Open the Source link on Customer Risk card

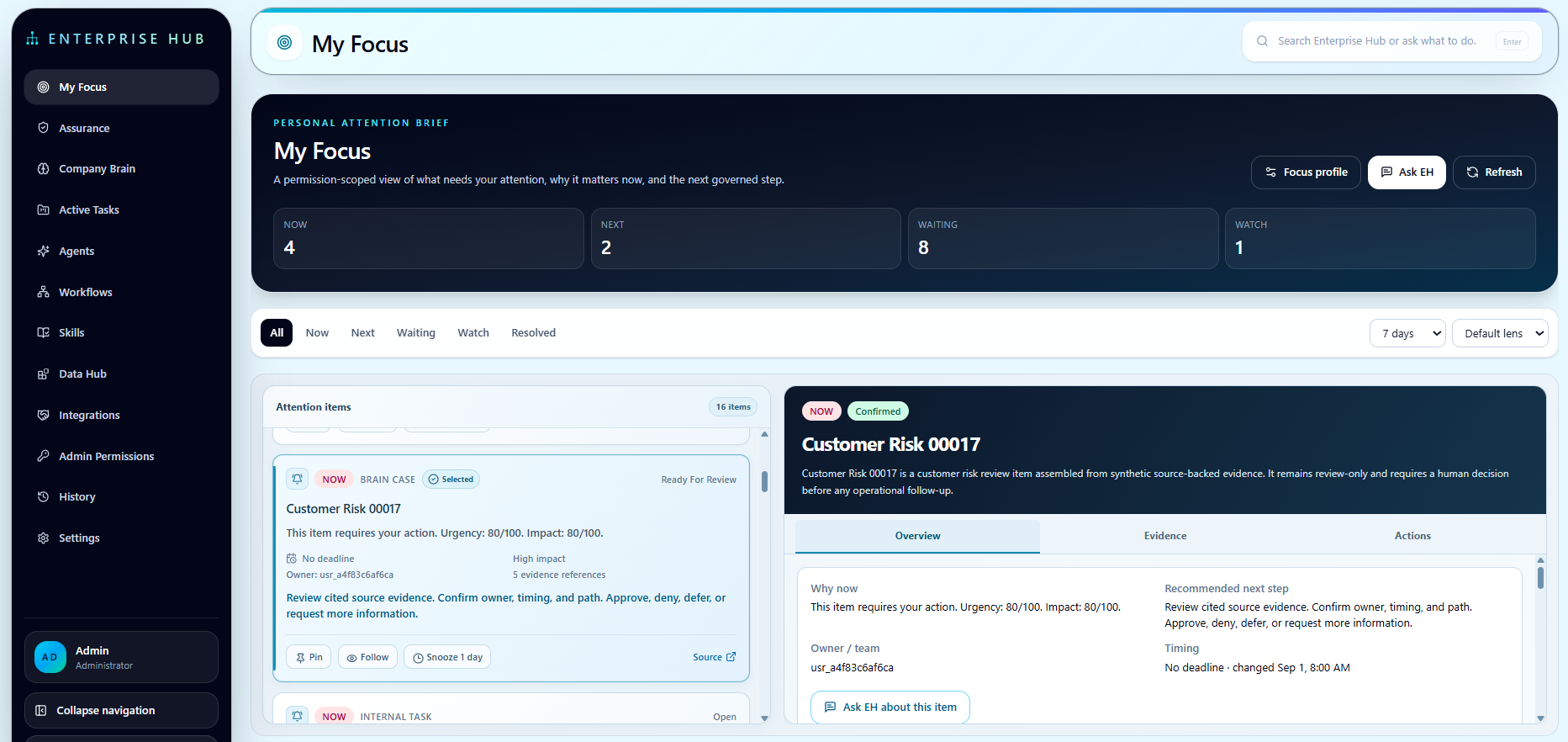coord(714,657)
